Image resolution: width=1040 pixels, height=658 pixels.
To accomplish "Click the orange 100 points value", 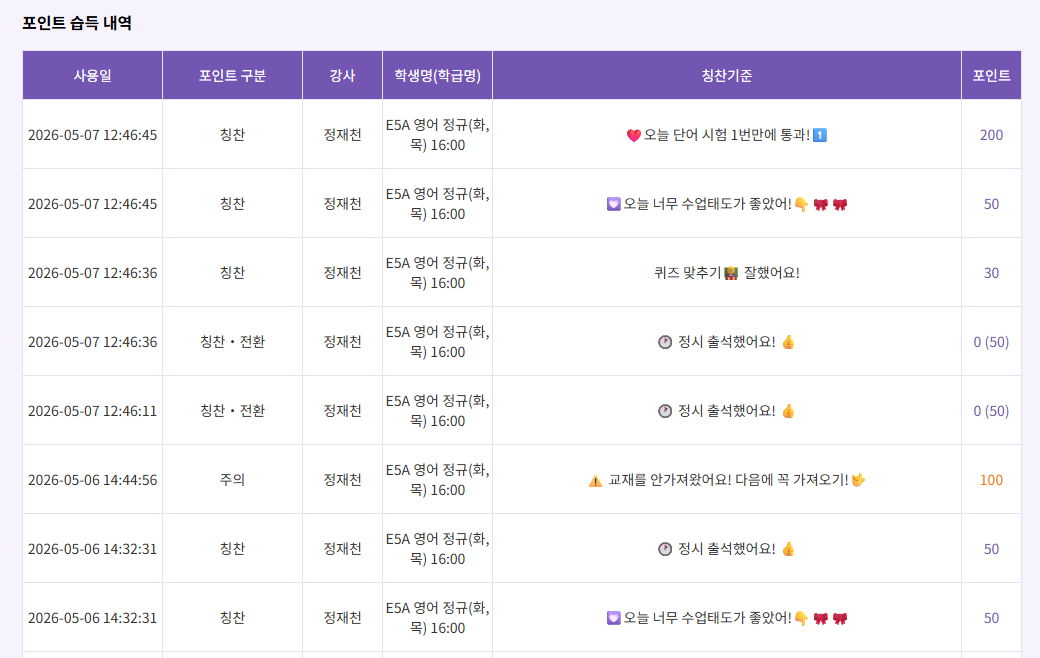I will pos(991,480).
